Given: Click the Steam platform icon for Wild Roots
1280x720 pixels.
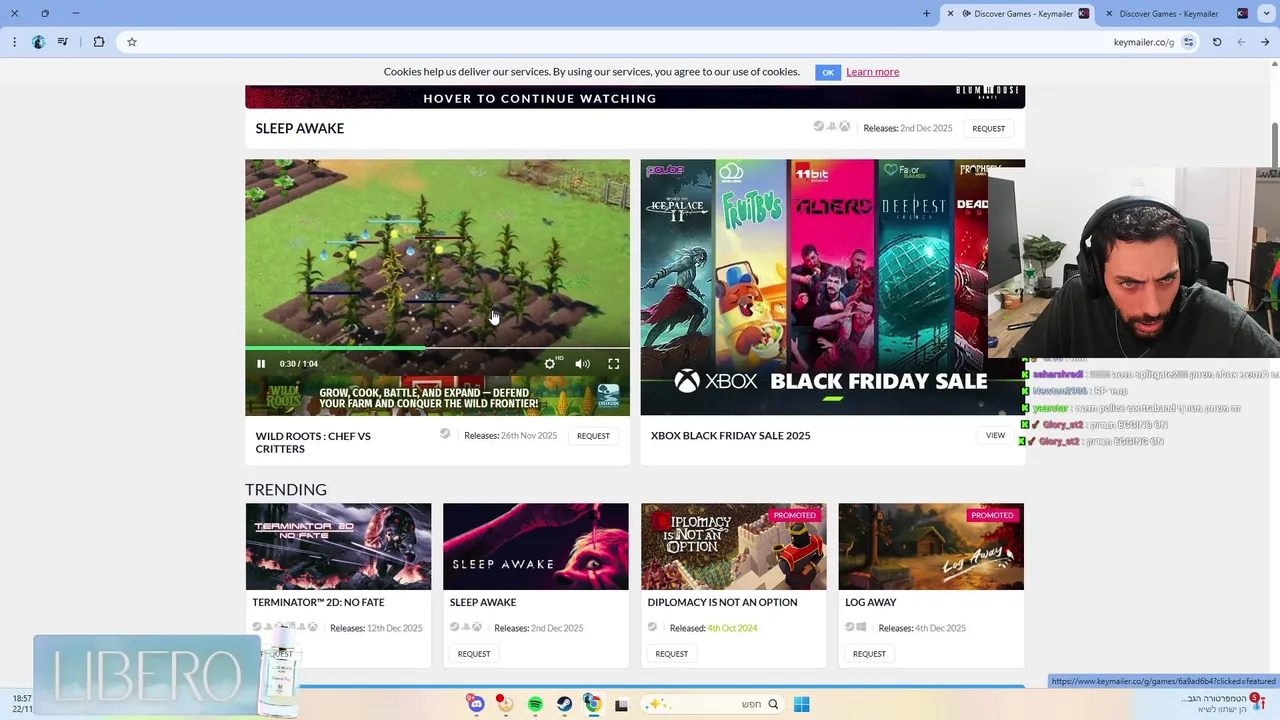Looking at the screenshot, I should [x=445, y=434].
